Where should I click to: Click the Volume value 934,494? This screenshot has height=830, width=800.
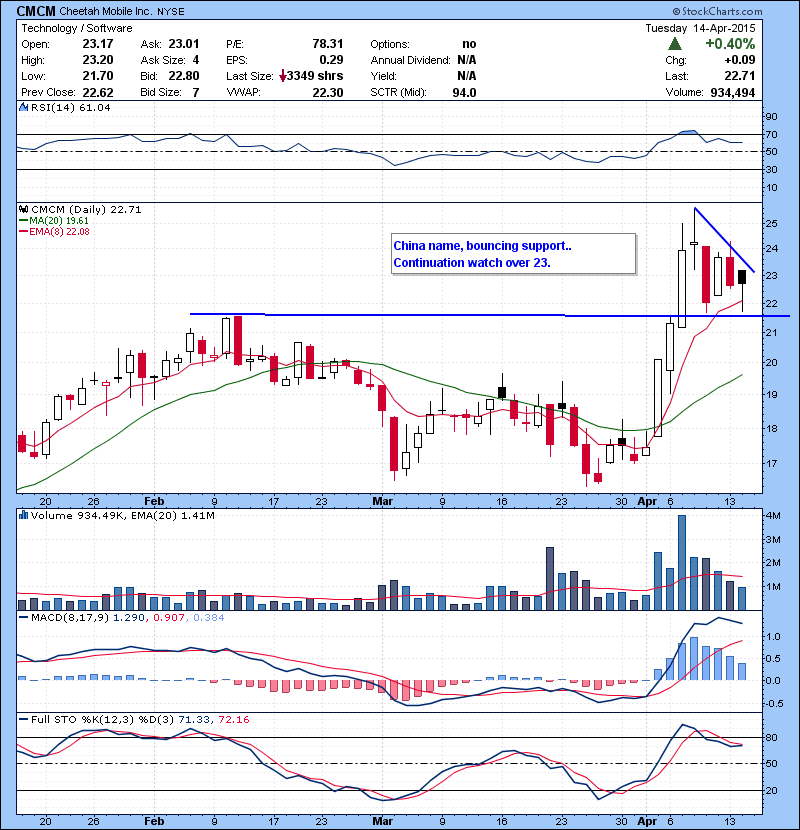click(x=733, y=93)
